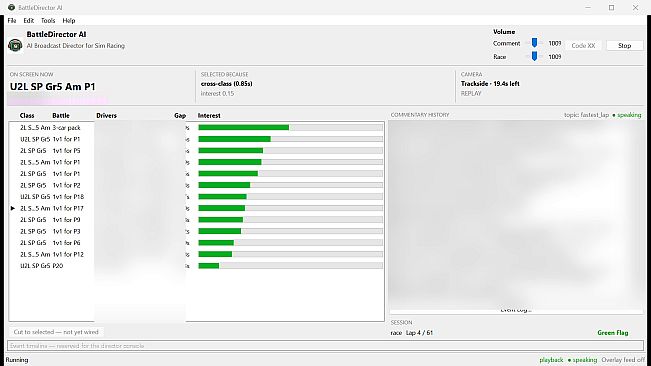Click the Event log label
The width and height of the screenshot is (651, 366).
pos(516,310)
